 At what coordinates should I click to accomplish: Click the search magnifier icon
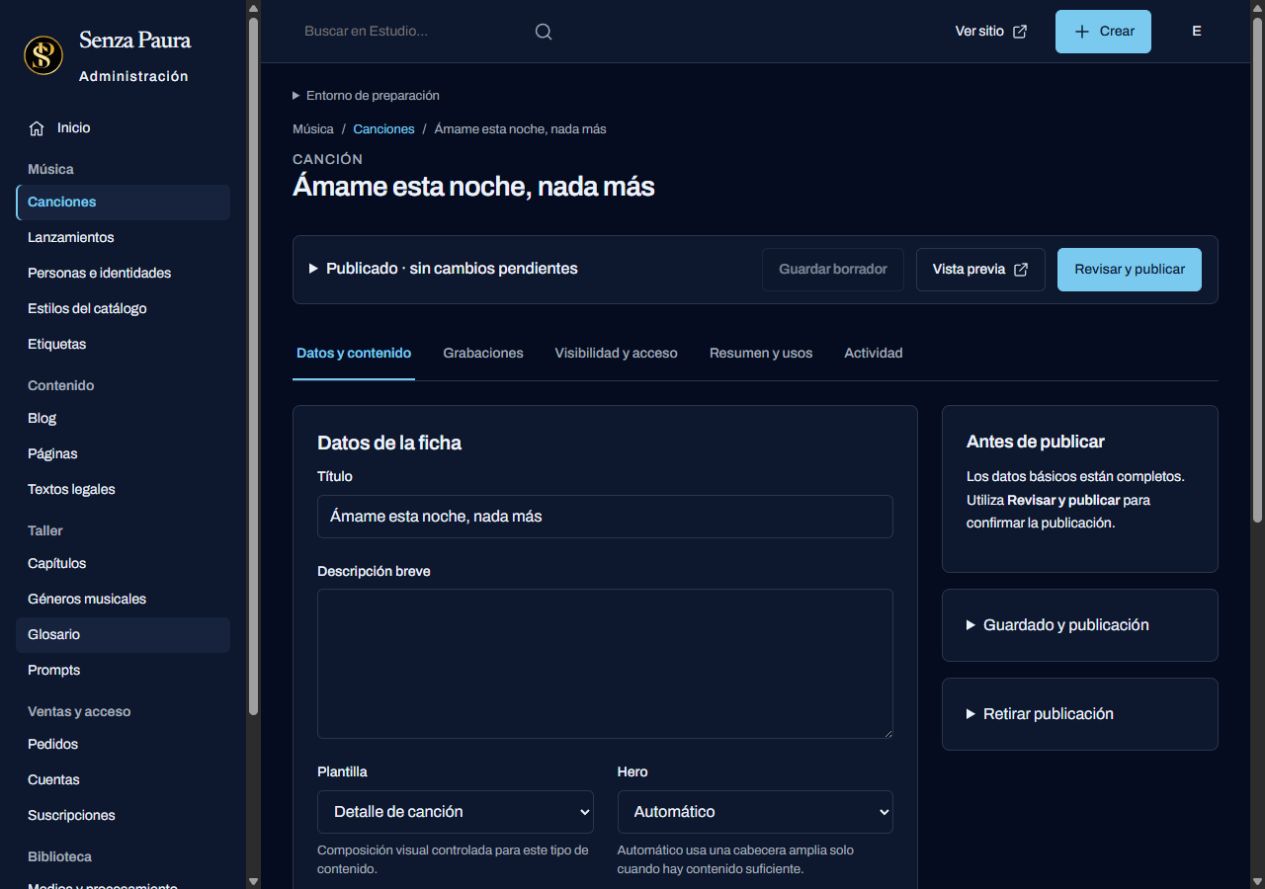[543, 31]
